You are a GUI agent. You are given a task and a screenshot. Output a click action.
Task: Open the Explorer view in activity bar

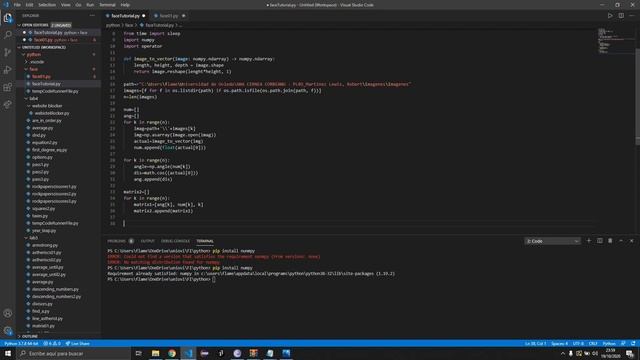click(x=8, y=18)
